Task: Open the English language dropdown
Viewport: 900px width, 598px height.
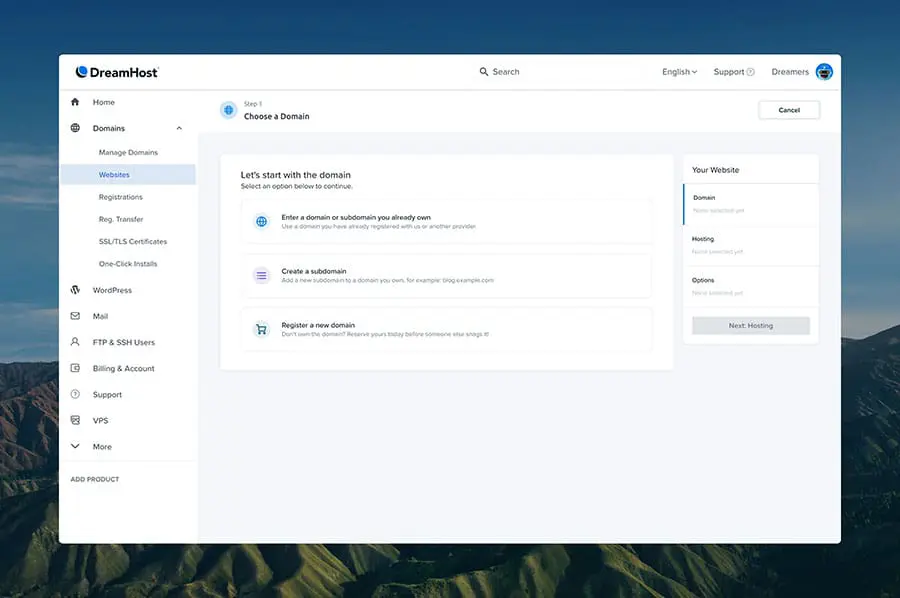Action: [680, 72]
